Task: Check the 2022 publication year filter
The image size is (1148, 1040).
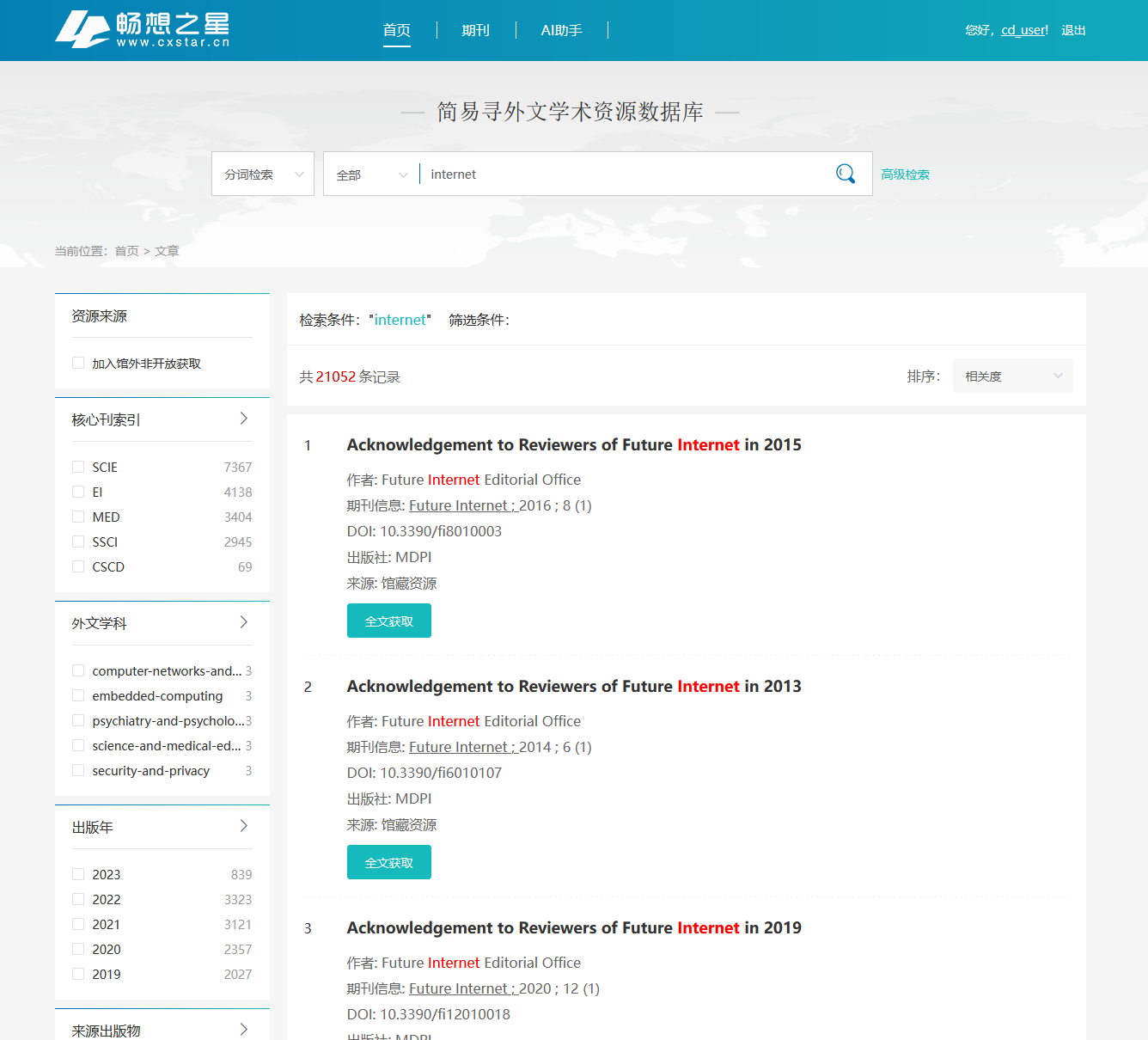Action: pos(78,899)
